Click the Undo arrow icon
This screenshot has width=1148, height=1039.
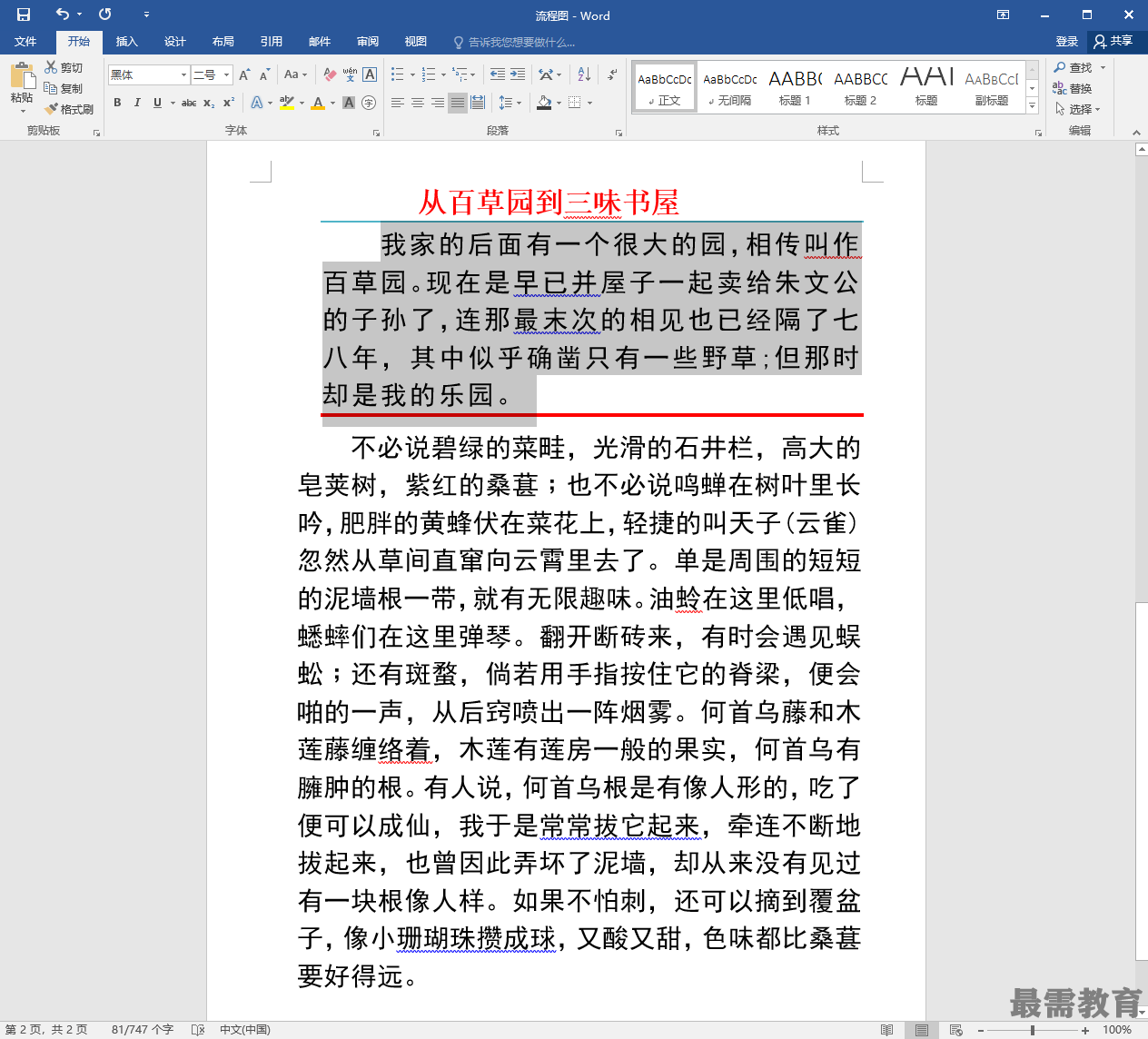[62, 15]
